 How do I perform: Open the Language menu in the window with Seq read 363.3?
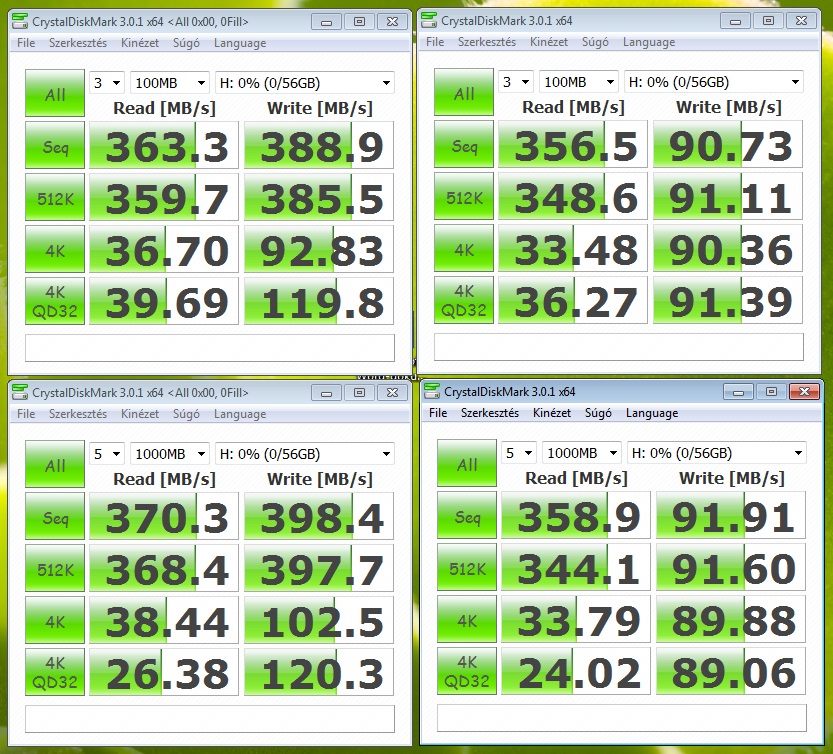[x=240, y=43]
